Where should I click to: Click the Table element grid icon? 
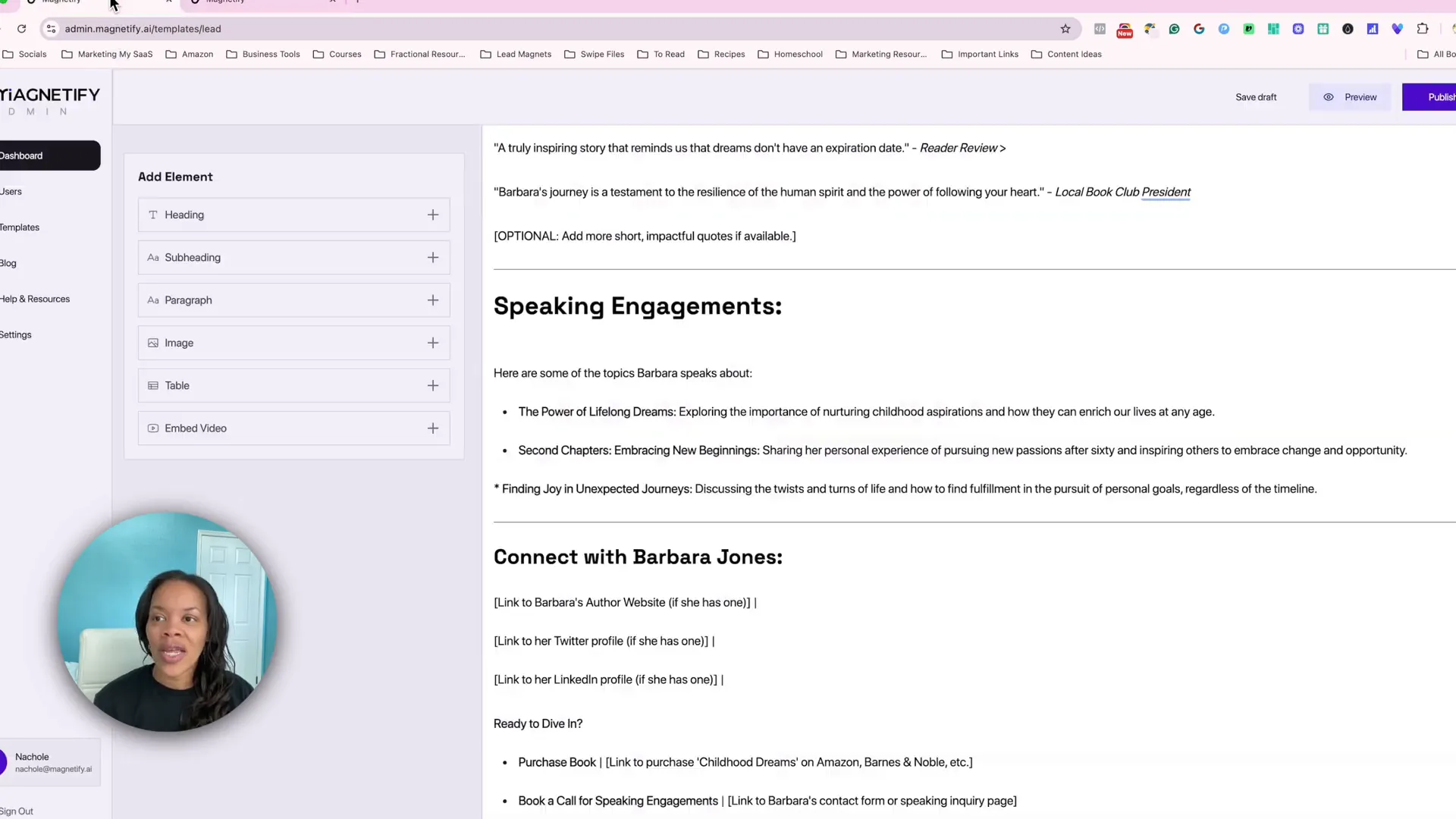153,386
